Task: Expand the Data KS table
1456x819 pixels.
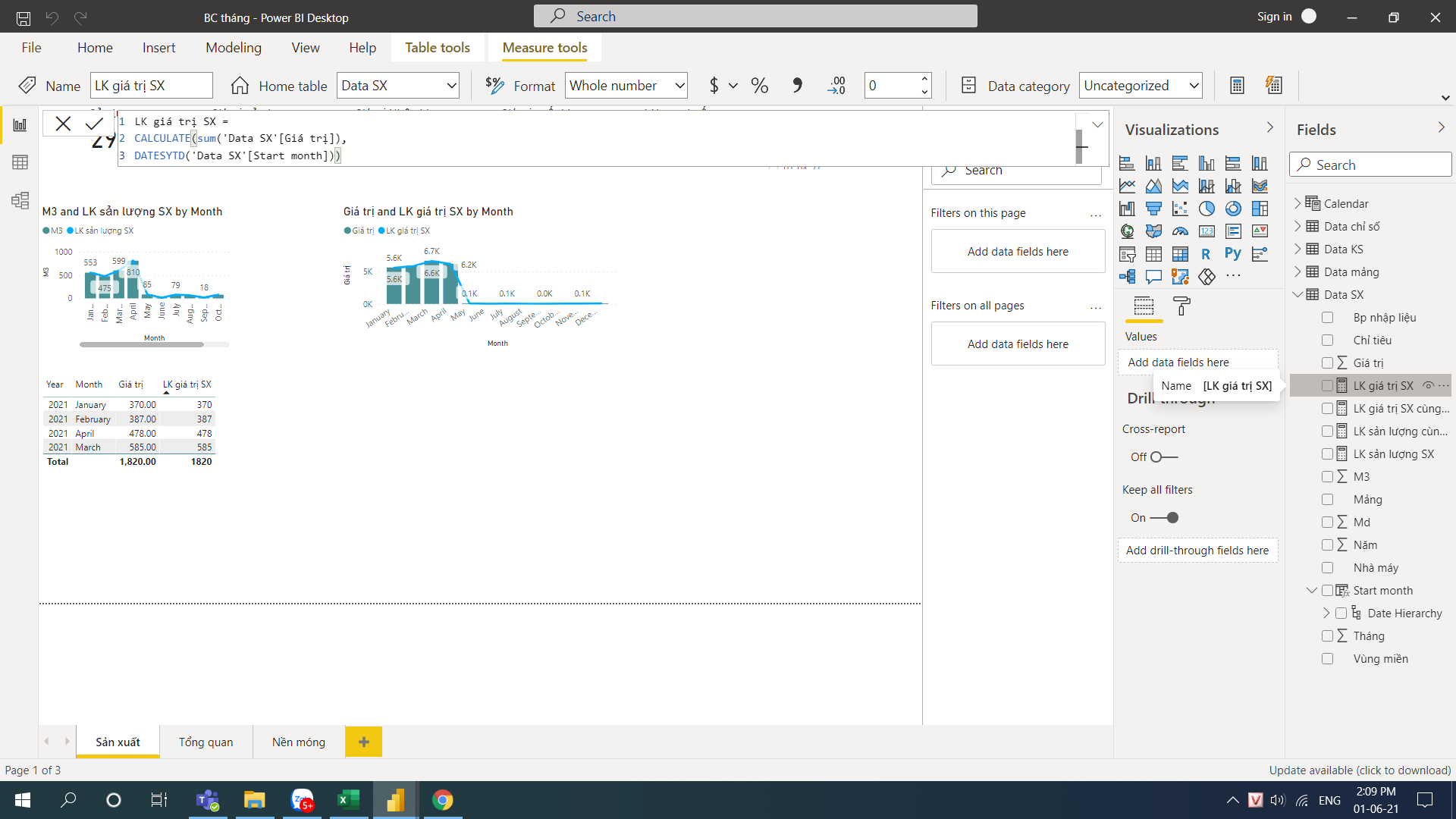Action: click(1298, 249)
